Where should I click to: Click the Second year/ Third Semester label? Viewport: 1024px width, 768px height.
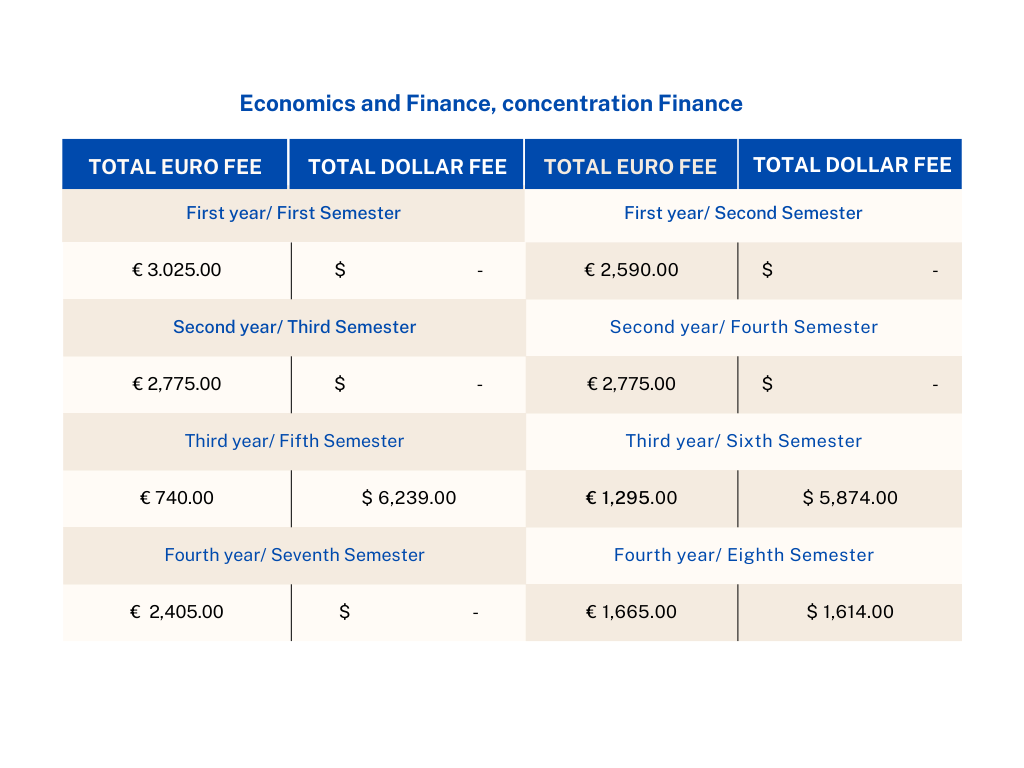[x=294, y=327]
